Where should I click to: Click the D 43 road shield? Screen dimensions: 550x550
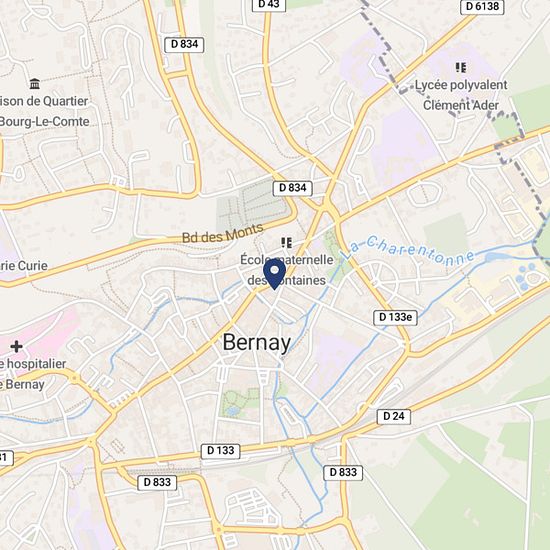point(269,5)
